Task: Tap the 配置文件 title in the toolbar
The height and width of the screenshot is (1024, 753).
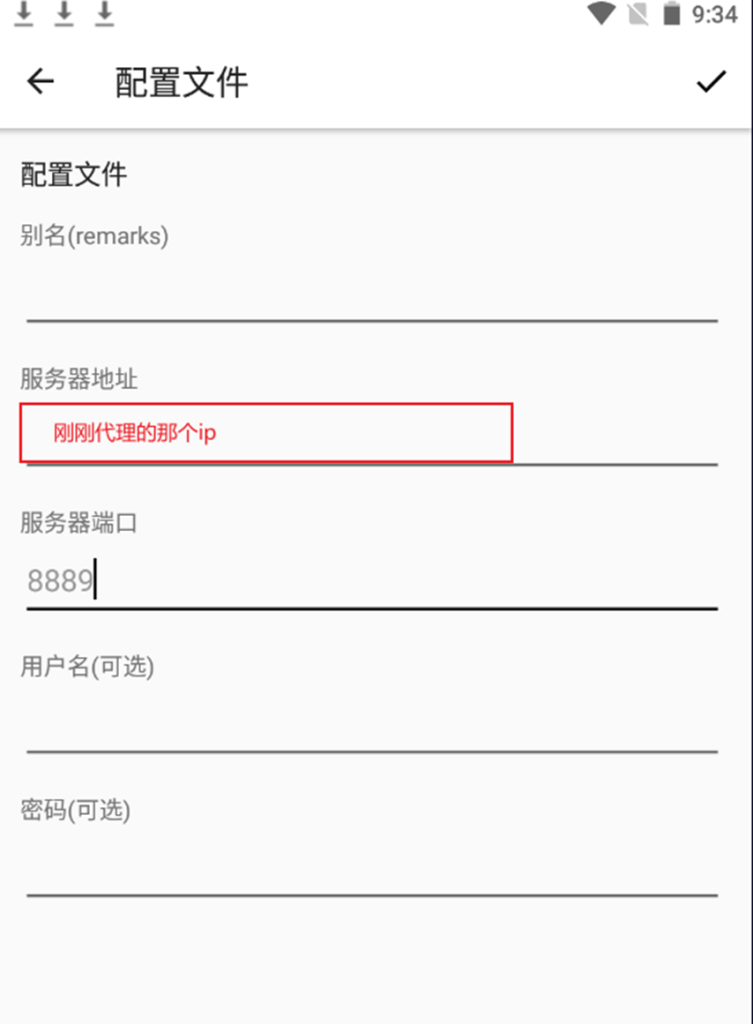Action: click(x=180, y=81)
